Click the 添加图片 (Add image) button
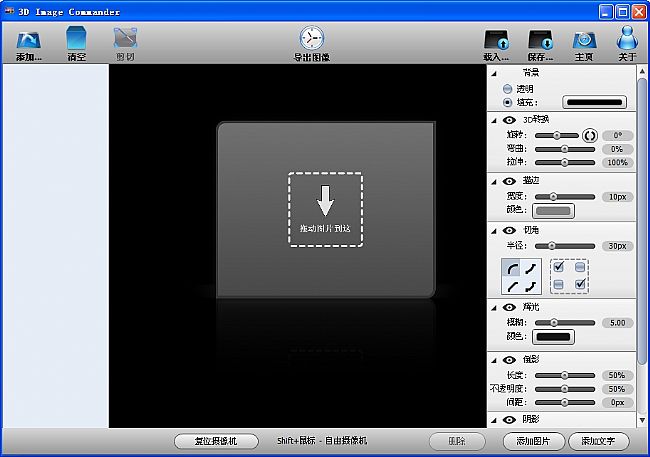The width and height of the screenshot is (650, 457). [534, 441]
